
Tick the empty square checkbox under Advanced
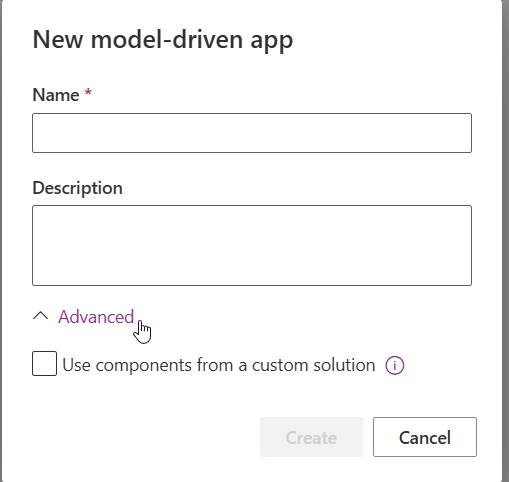[x=44, y=363]
